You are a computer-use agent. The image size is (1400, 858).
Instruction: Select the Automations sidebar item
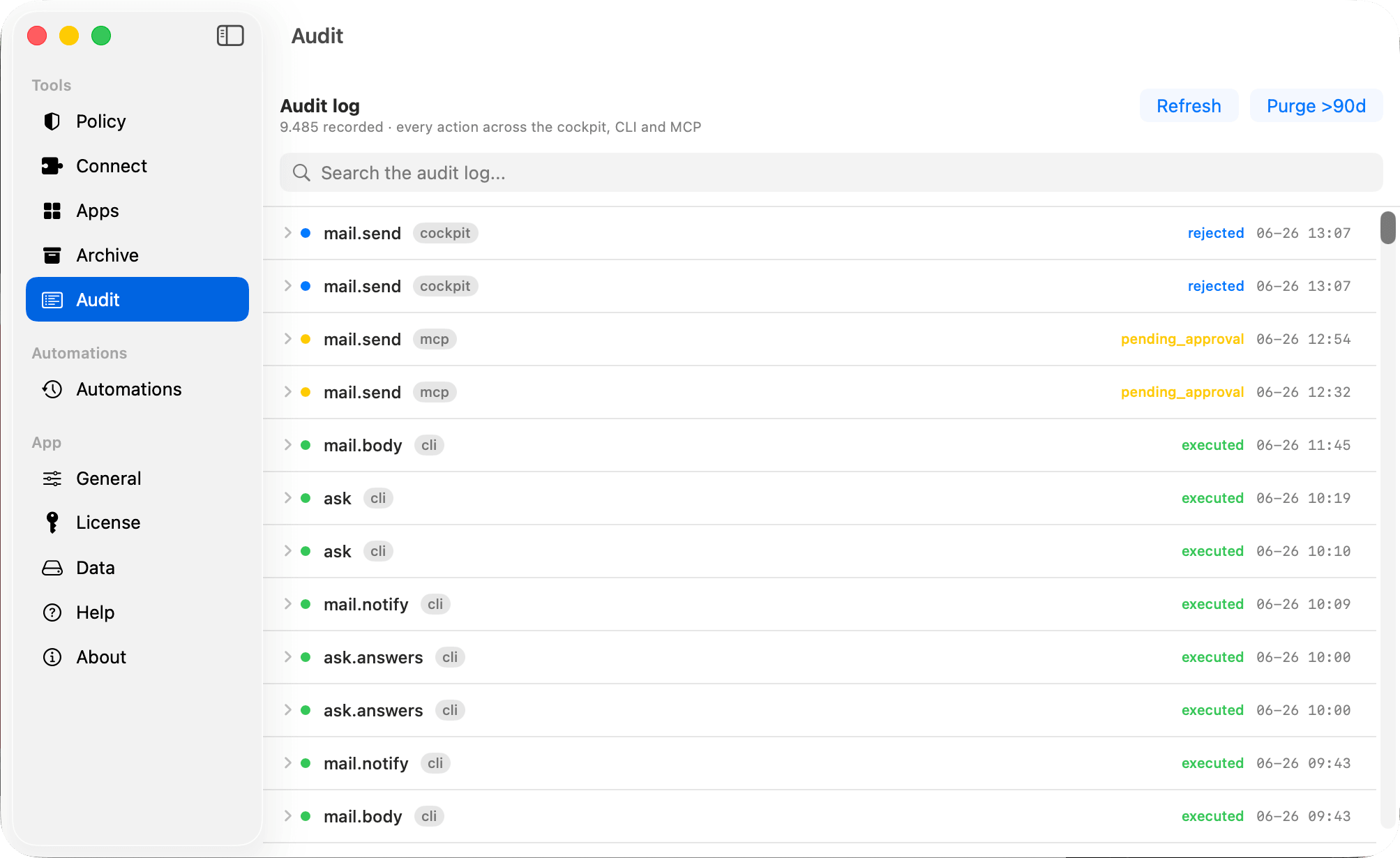coord(137,389)
